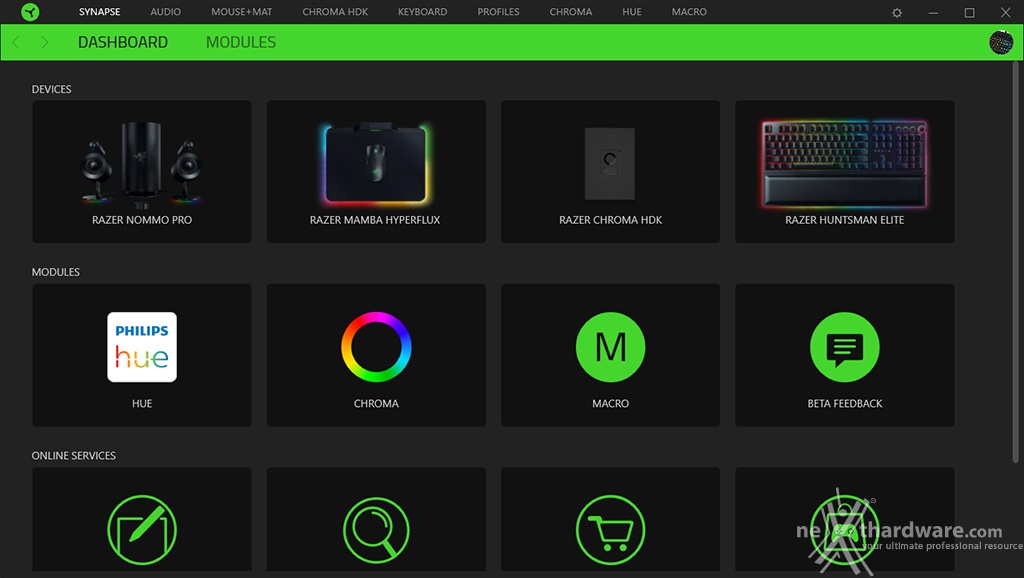Open the user profile avatar
Screen dimensions: 1024x578
point(1000,42)
